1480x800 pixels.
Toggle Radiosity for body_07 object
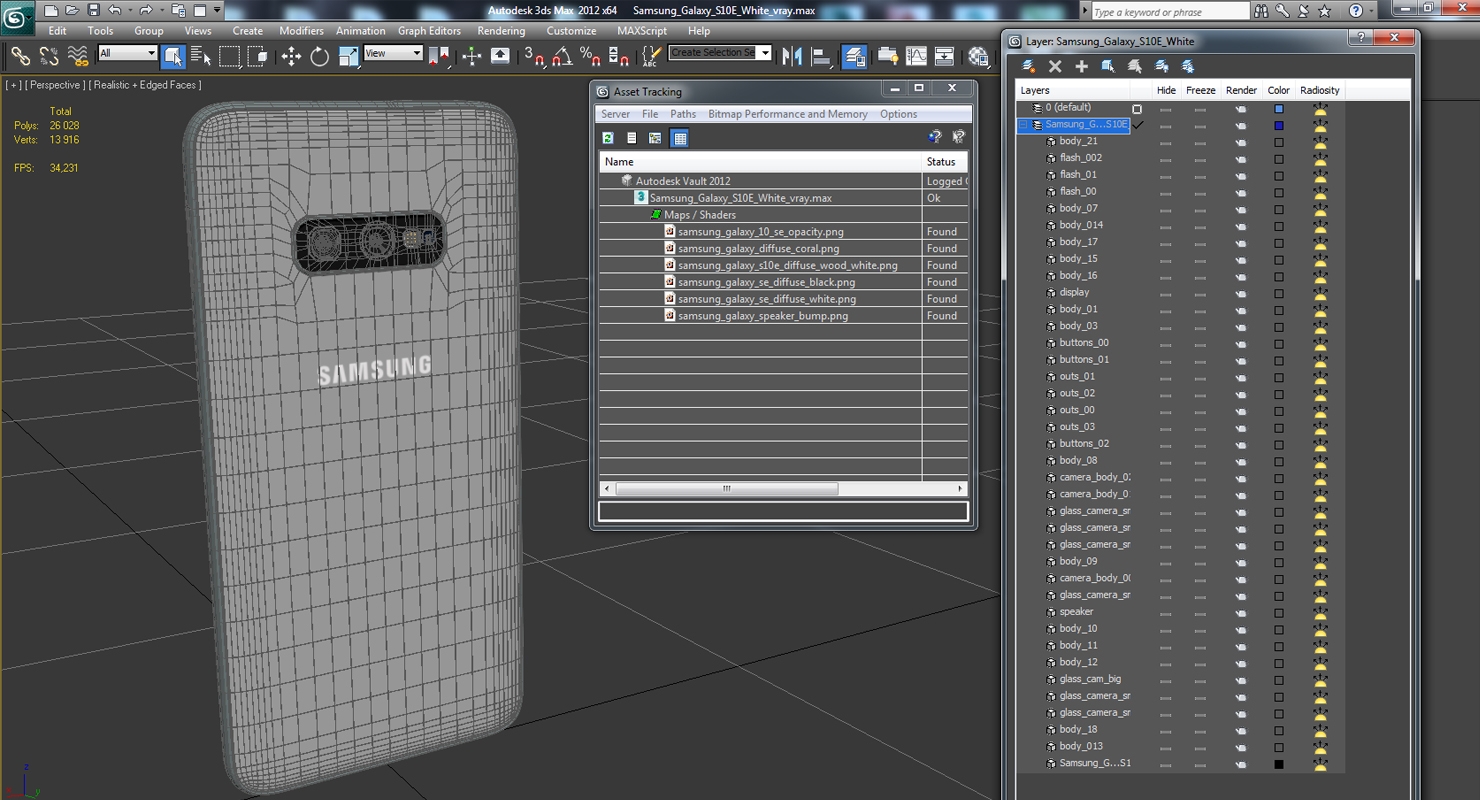tap(1320, 209)
